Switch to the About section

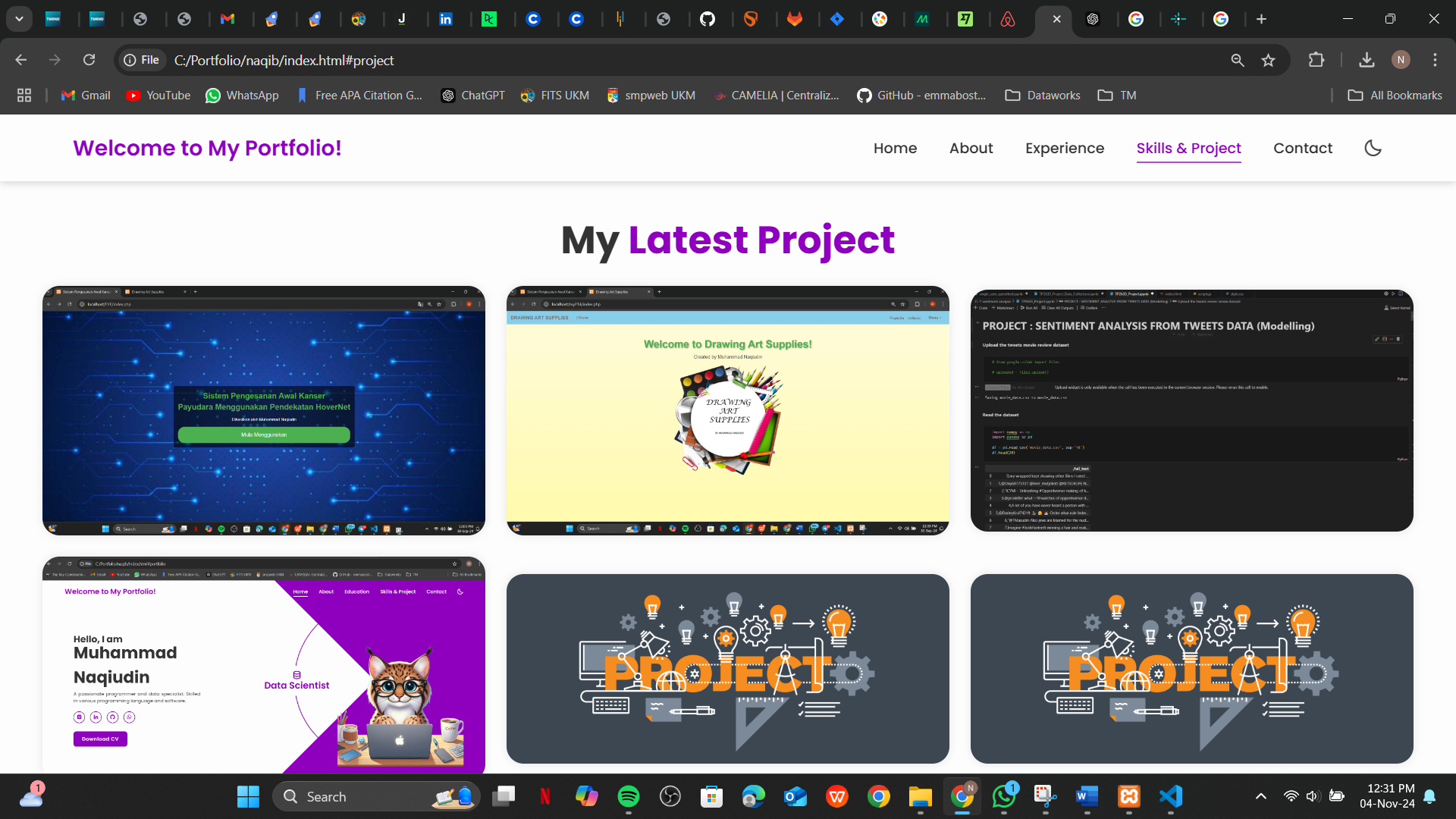pos(971,148)
